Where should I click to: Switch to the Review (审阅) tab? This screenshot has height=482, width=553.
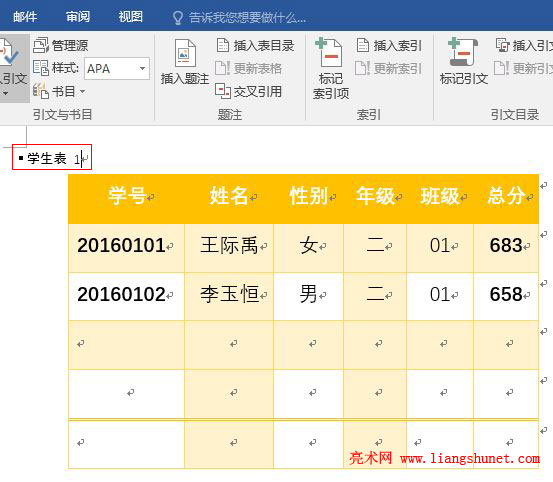pyautogui.click(x=78, y=16)
